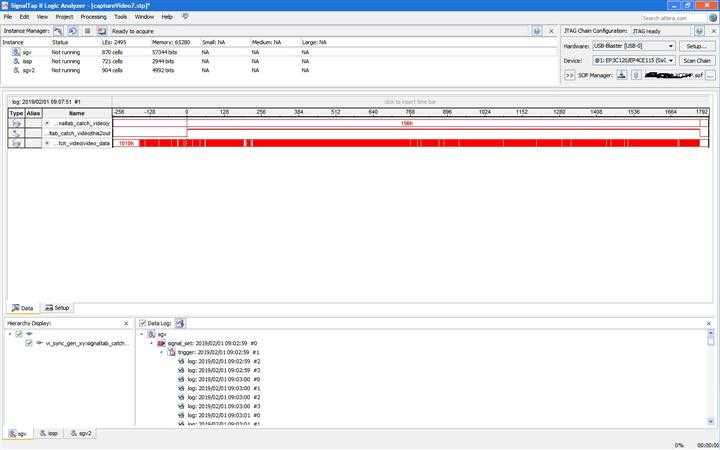
Task: Click the type icon of the video_data row
Action: 17,143
